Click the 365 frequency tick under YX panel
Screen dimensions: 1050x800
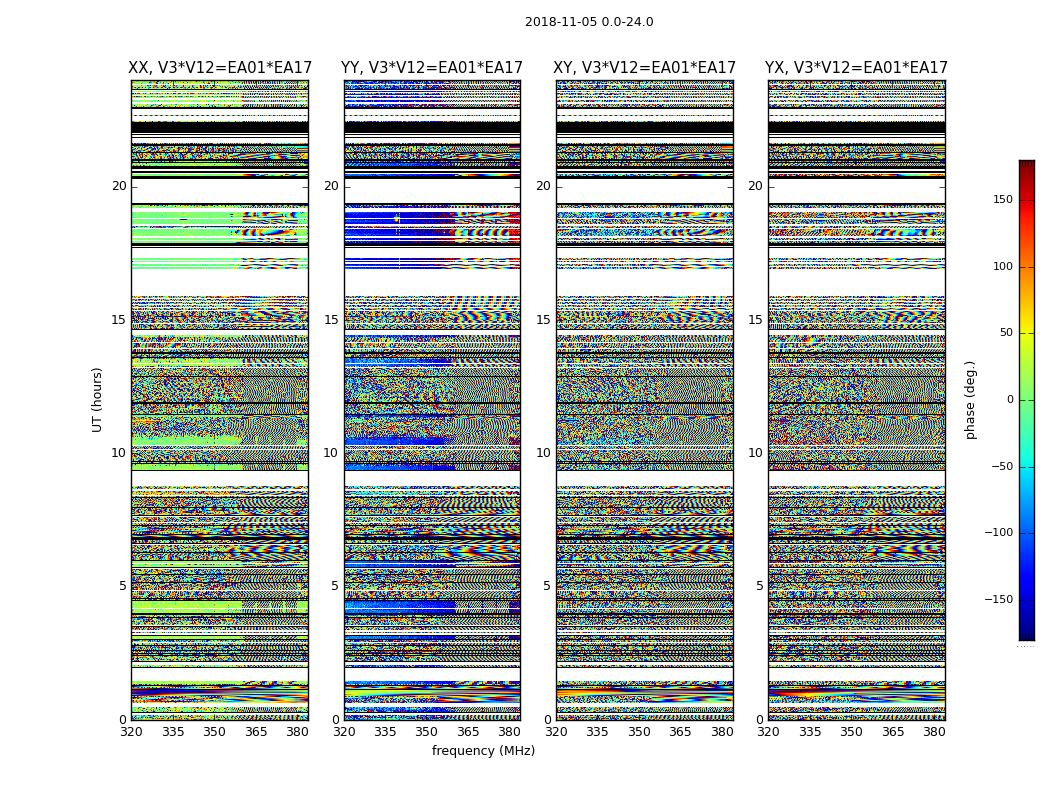click(893, 732)
